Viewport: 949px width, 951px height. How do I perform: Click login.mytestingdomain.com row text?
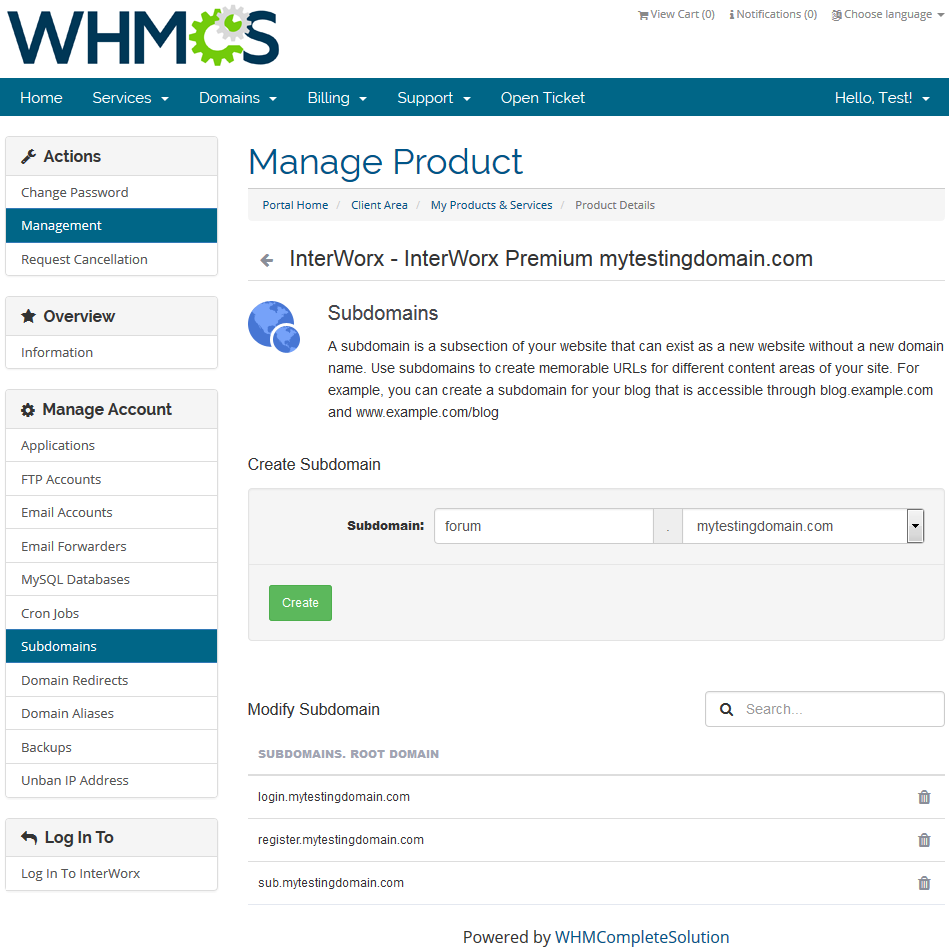(x=334, y=797)
